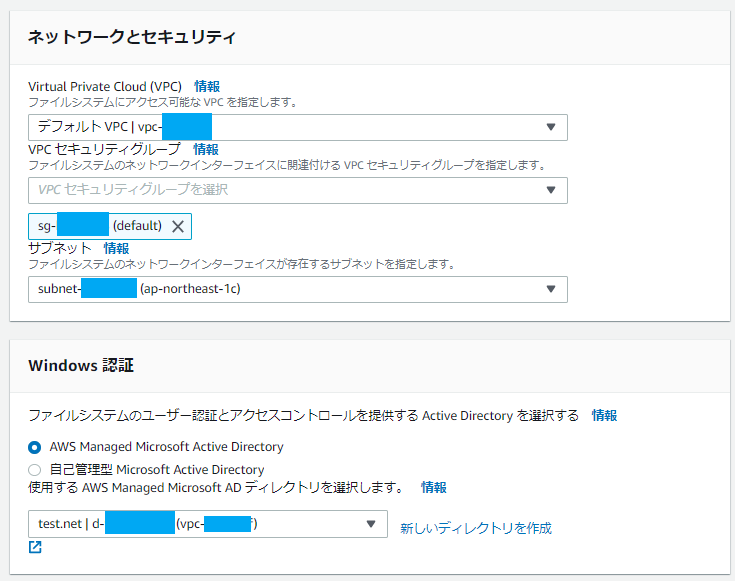The image size is (735, 581).
Task: Click the Windows 認証 heading
Action: click(x=81, y=365)
